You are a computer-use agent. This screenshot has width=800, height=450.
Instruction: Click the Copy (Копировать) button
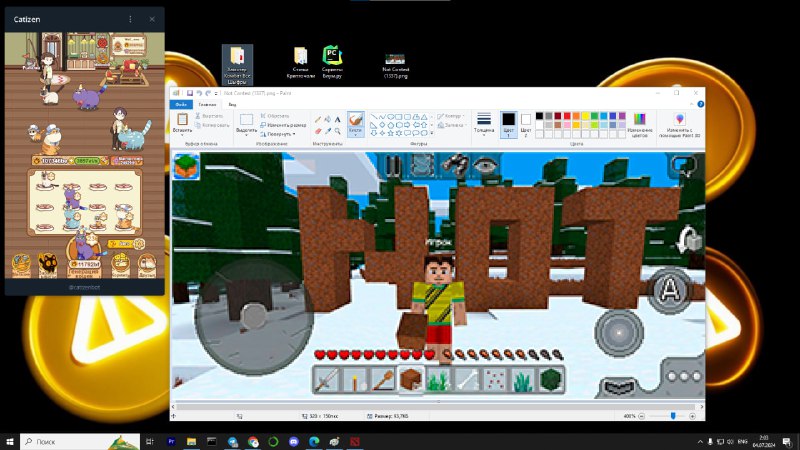(212, 125)
